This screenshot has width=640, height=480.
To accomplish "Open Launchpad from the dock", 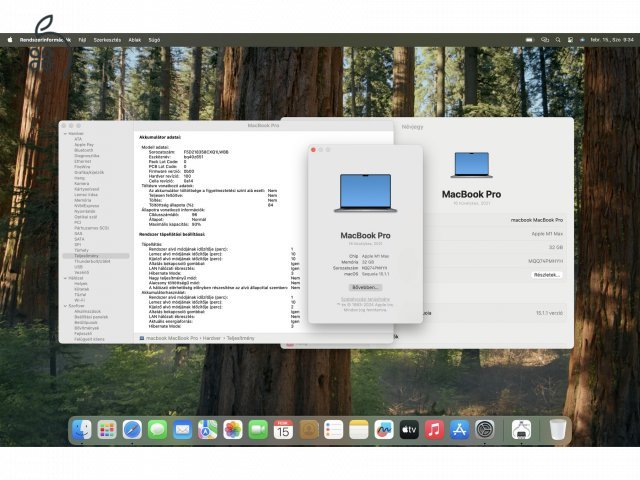I will tap(107, 430).
